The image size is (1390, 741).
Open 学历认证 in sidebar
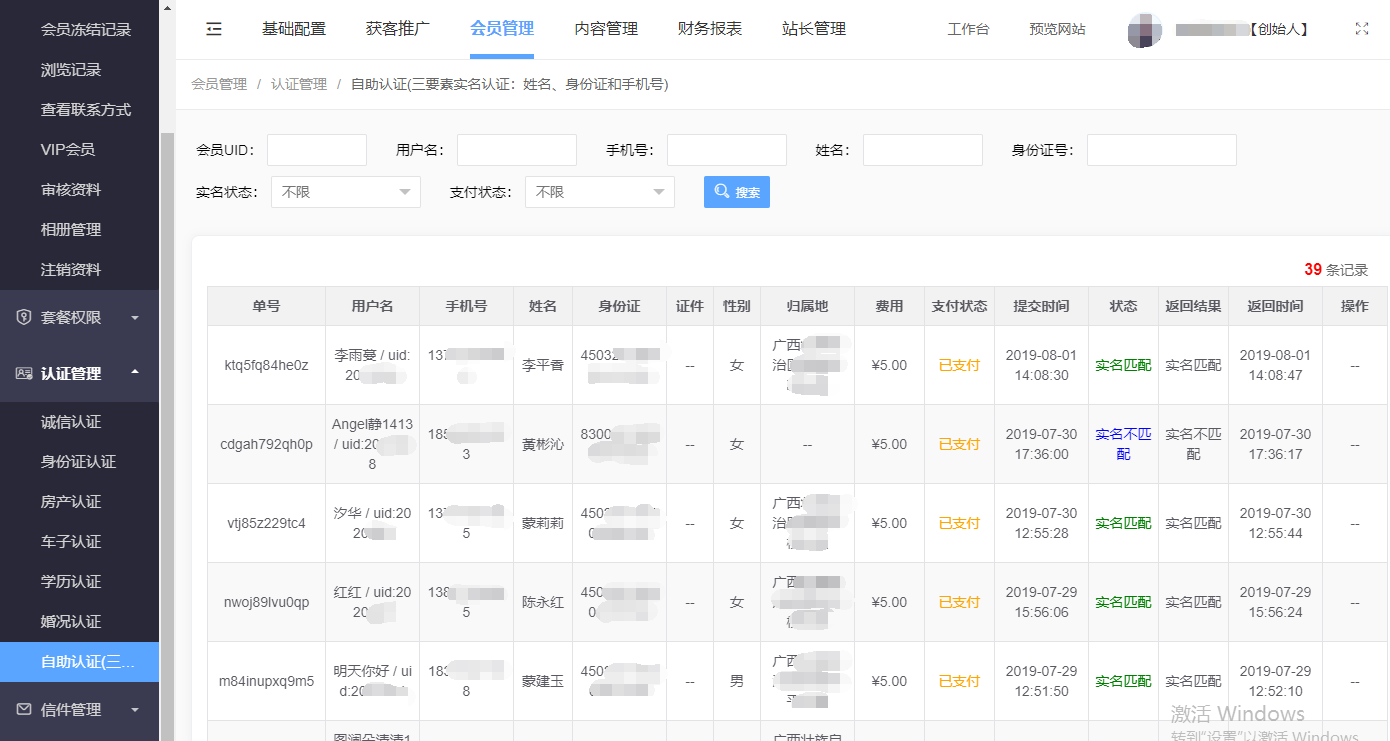point(71,582)
